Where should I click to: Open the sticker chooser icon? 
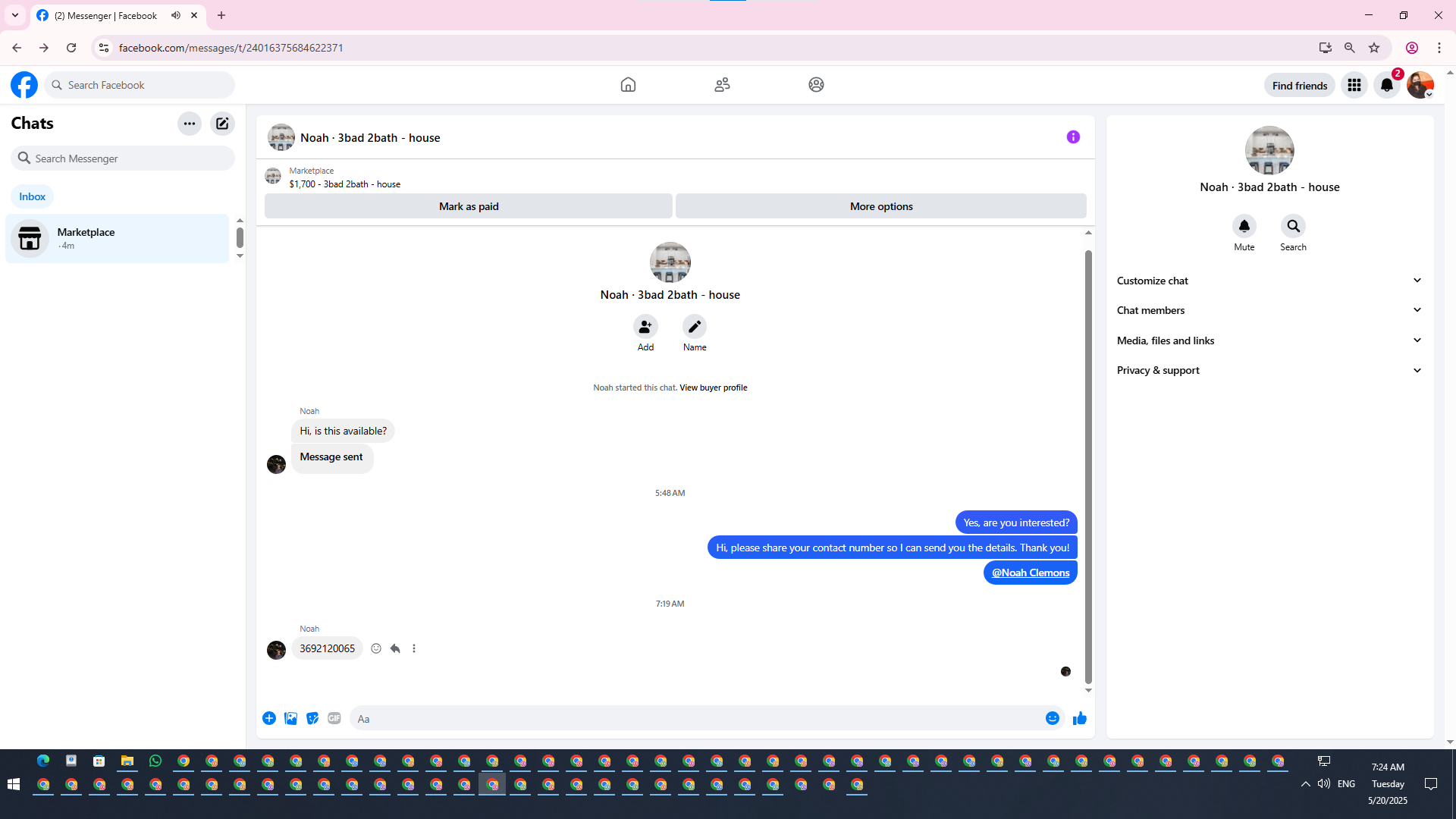(x=312, y=718)
